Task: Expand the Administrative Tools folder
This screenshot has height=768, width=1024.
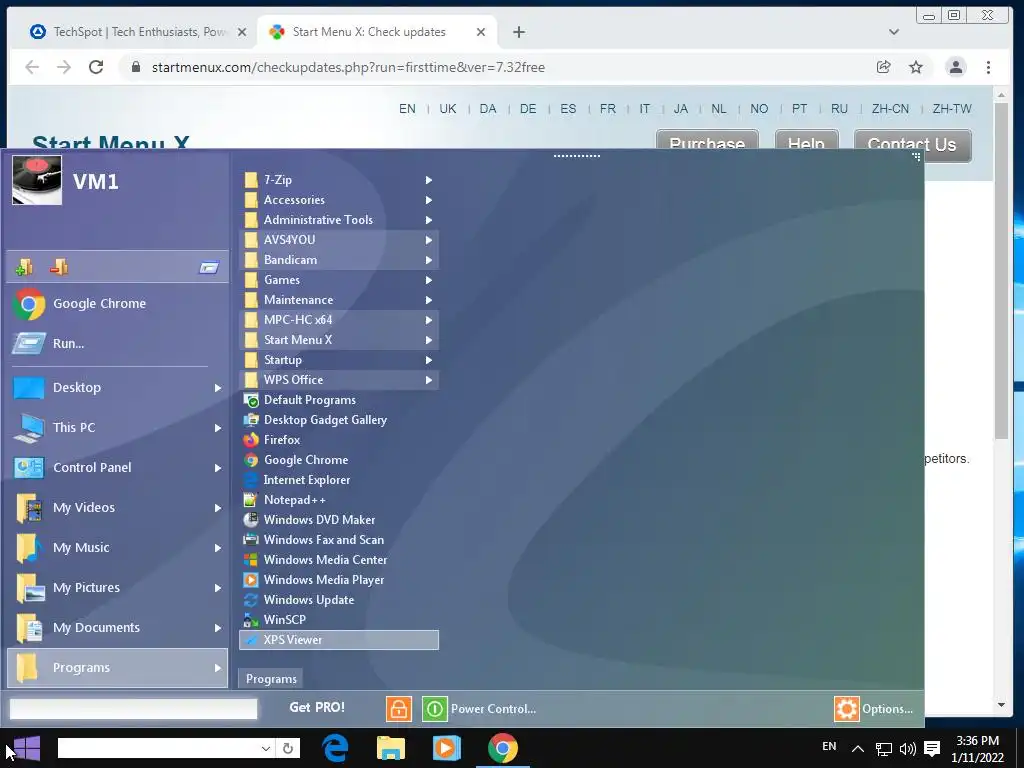Action: point(339,220)
